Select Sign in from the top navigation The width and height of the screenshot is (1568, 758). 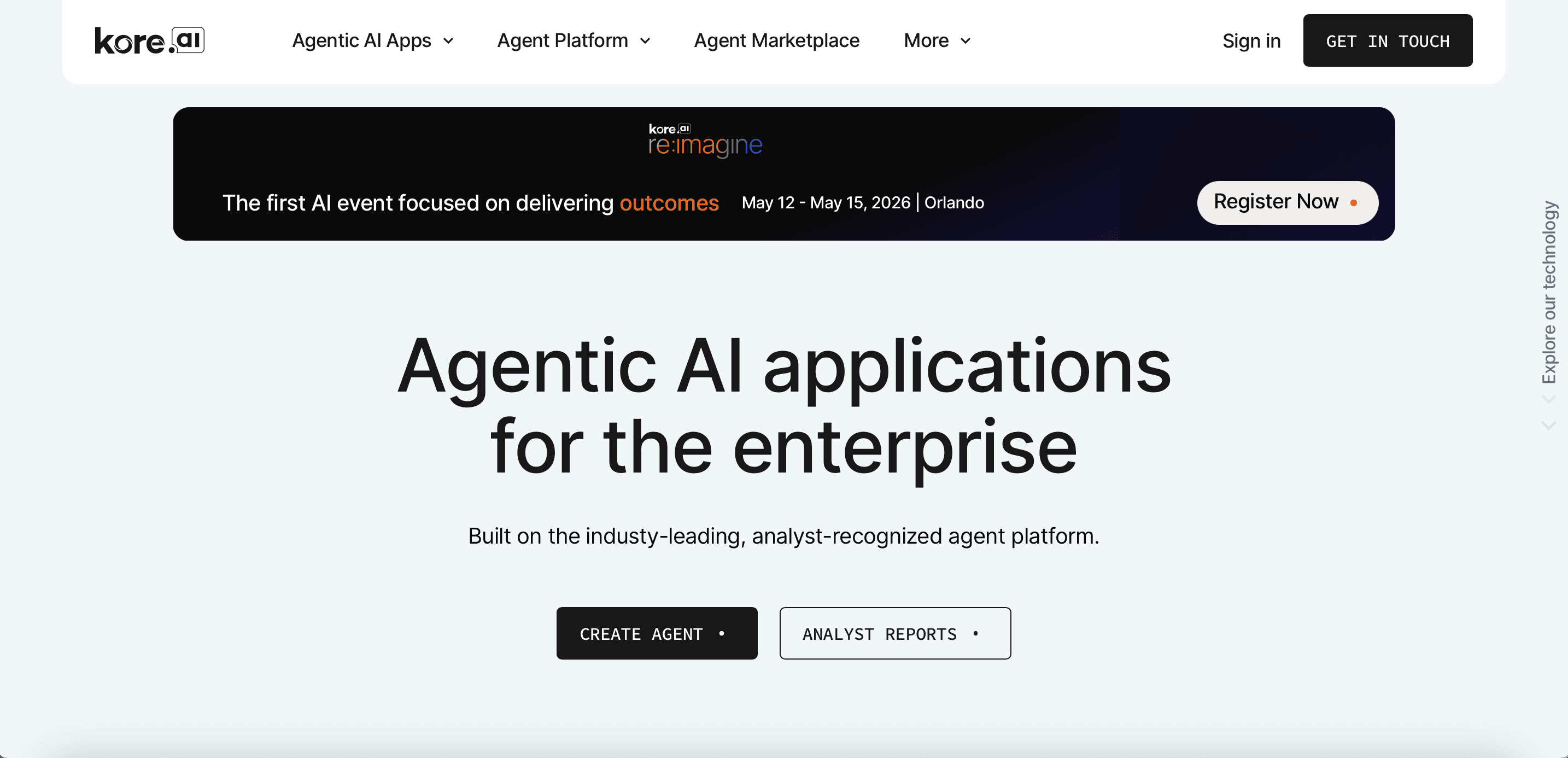pyautogui.click(x=1251, y=40)
